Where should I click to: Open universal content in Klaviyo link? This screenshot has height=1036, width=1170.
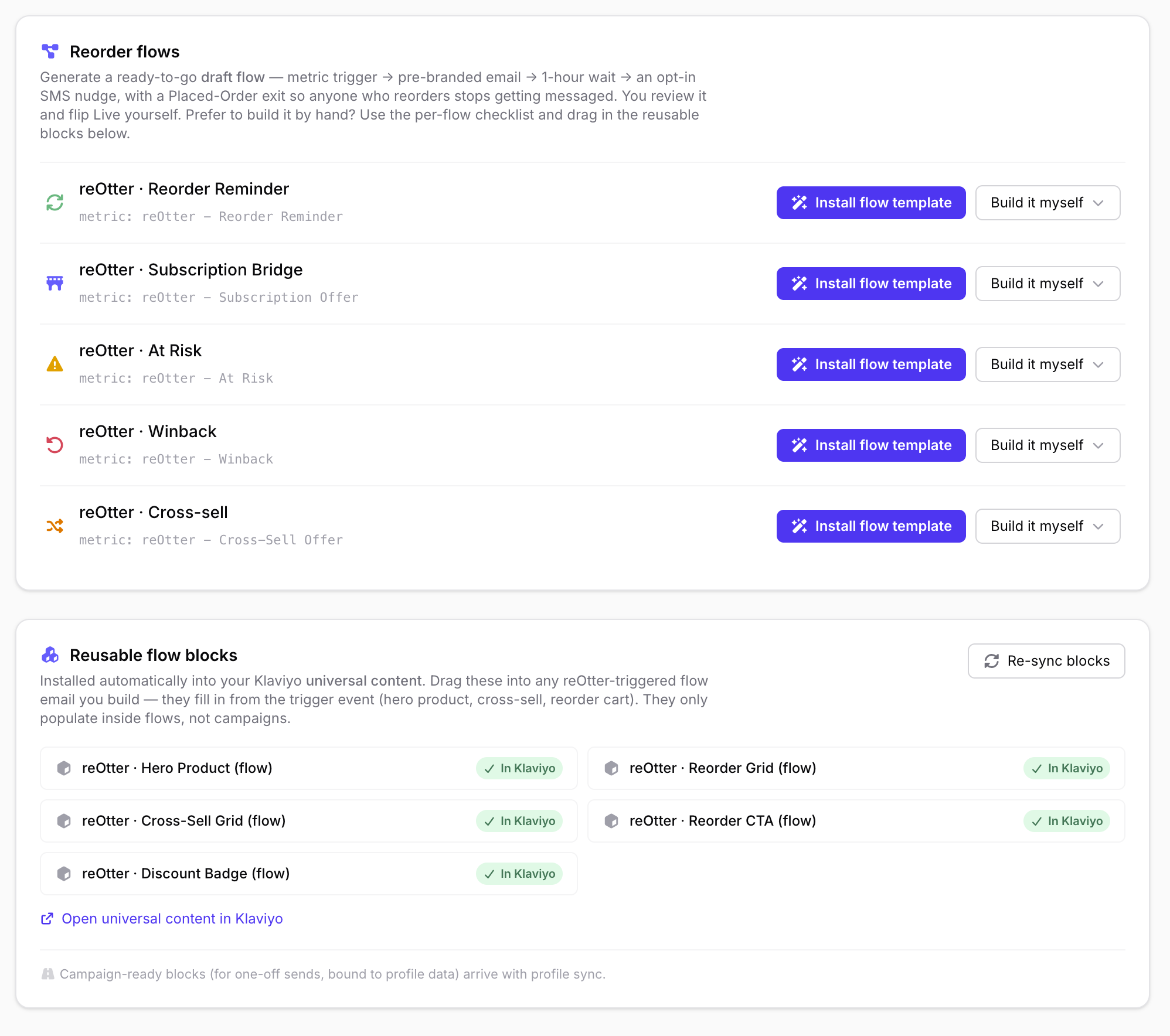coord(162,919)
